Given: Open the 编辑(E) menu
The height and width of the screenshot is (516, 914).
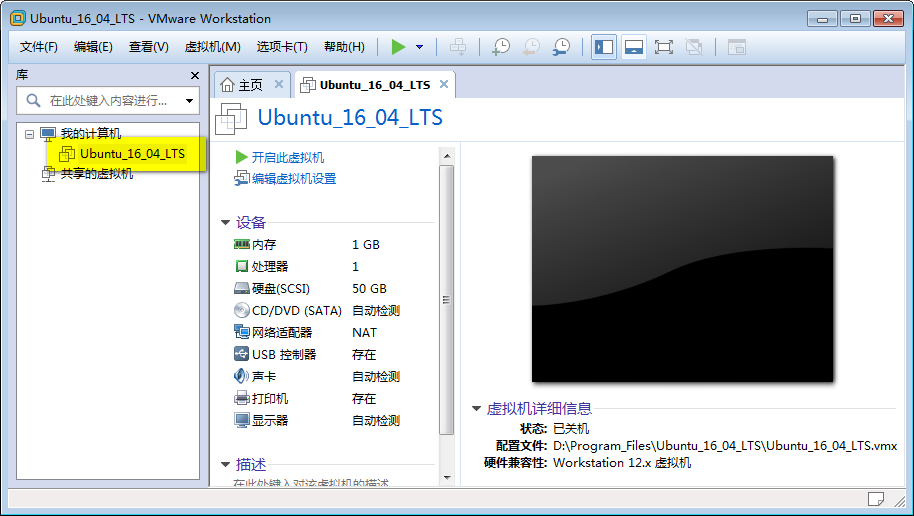Looking at the screenshot, I should pos(93,47).
